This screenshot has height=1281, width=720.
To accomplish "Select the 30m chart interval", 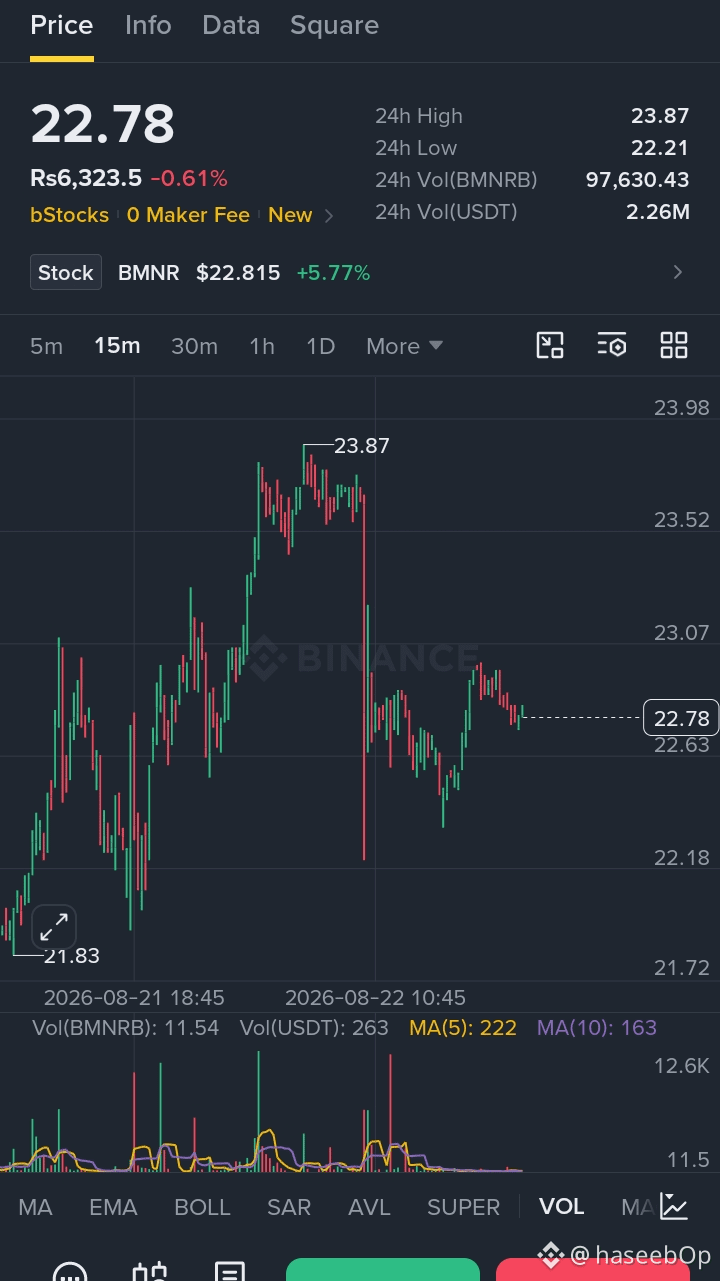I will [194, 346].
